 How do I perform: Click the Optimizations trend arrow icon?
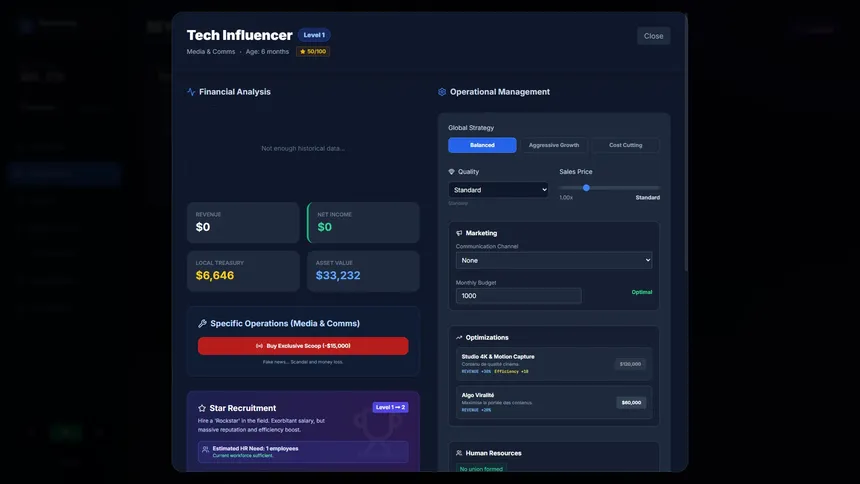pyautogui.click(x=459, y=338)
